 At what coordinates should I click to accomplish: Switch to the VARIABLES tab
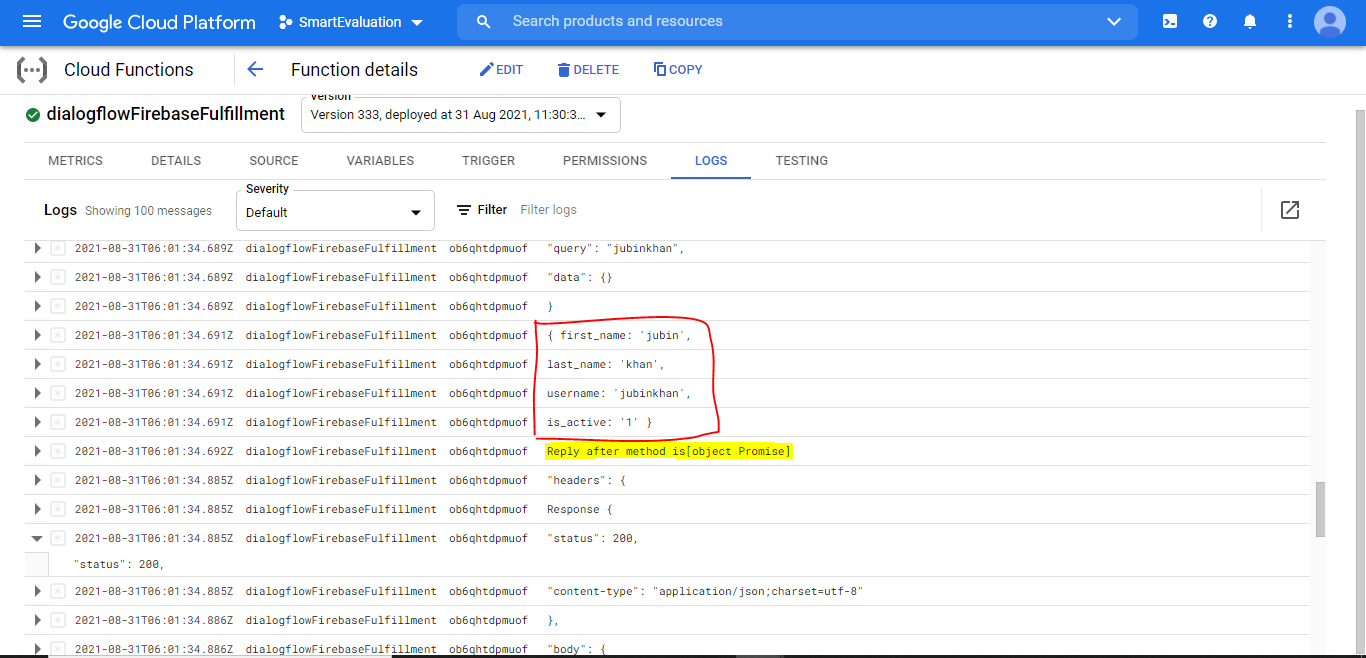pyautogui.click(x=380, y=160)
